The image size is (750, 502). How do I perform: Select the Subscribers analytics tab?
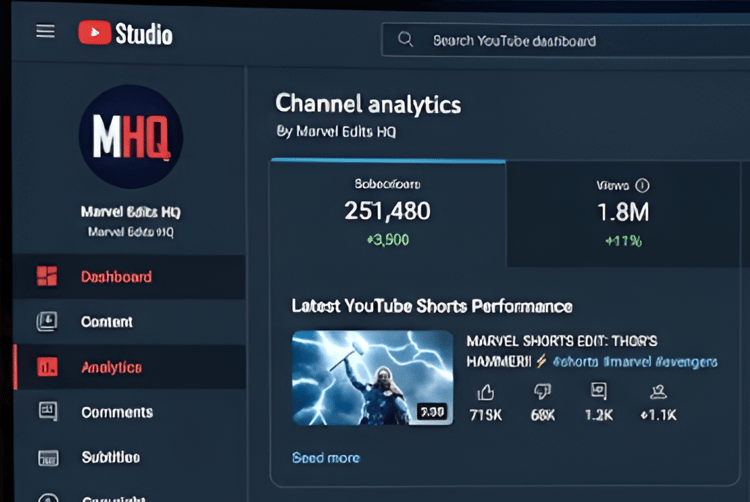click(x=388, y=213)
